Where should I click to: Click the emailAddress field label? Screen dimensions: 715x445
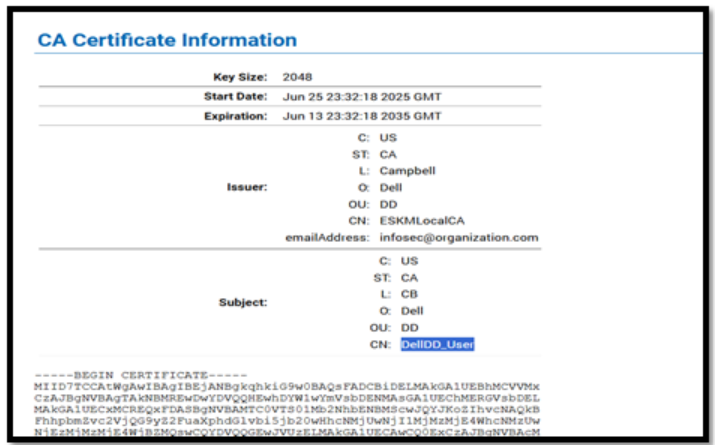(327, 238)
